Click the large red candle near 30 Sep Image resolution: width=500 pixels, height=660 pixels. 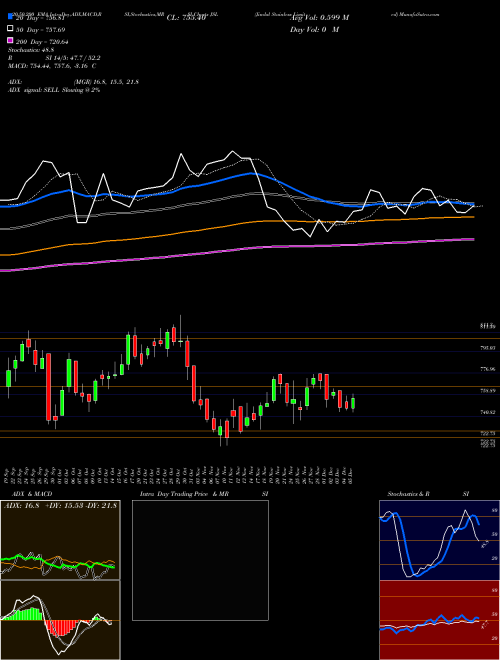[49, 387]
